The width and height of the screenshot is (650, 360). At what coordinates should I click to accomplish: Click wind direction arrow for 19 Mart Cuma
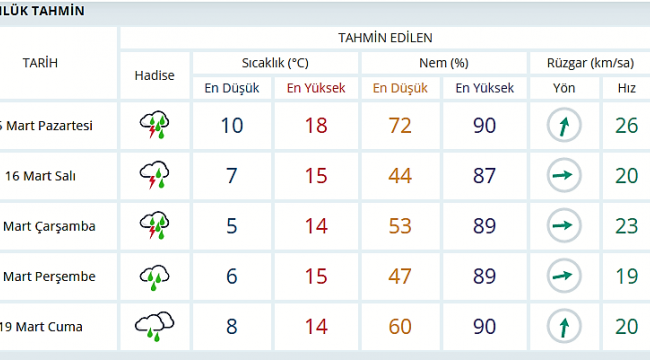tap(564, 326)
